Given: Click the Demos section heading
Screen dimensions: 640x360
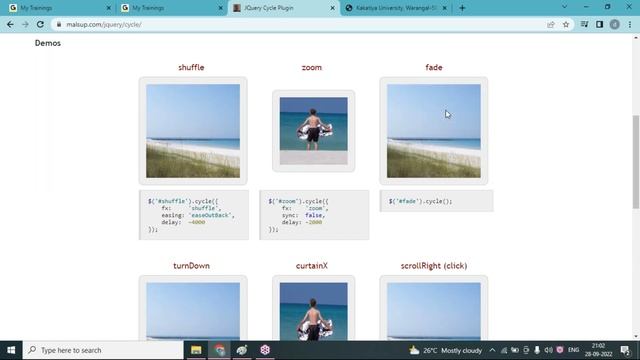Looking at the screenshot, I should (48, 43).
